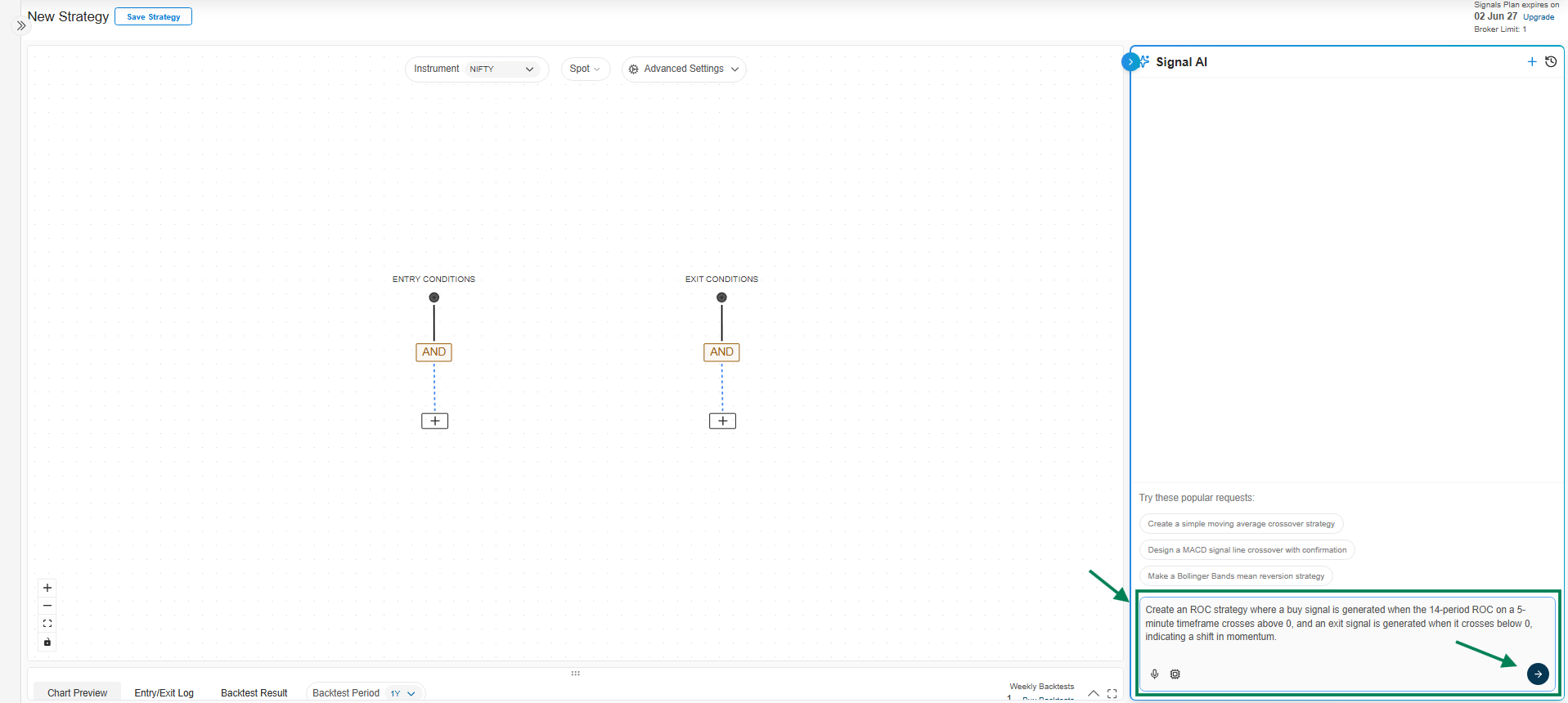Screen dimensions: 1568x703
Task: Zoom in on the strategy canvas
Action: pos(47,588)
